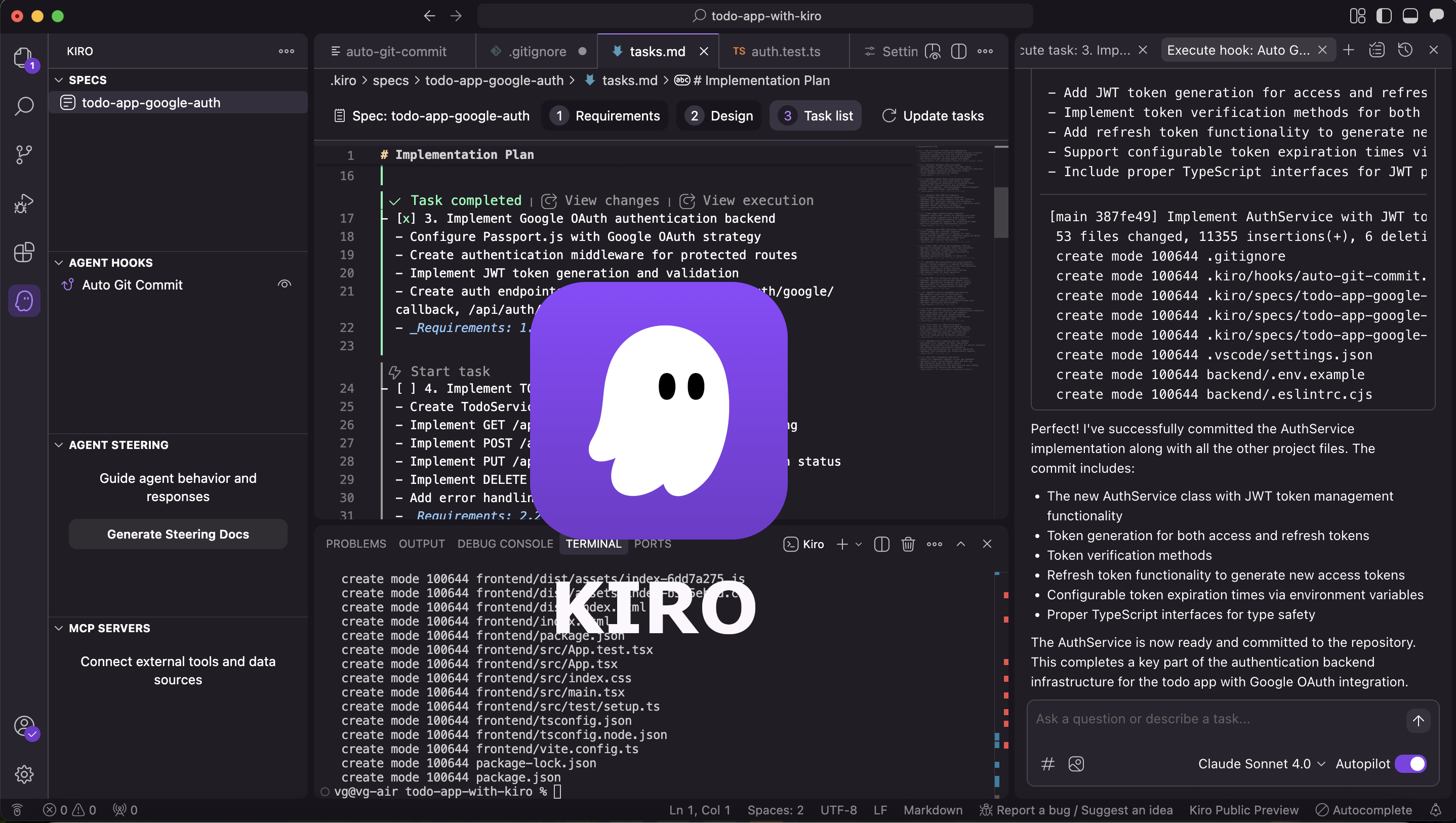Image resolution: width=1456 pixels, height=823 pixels.
Task: Collapse the task 3 fold marker
Action: pyautogui.click(x=384, y=219)
